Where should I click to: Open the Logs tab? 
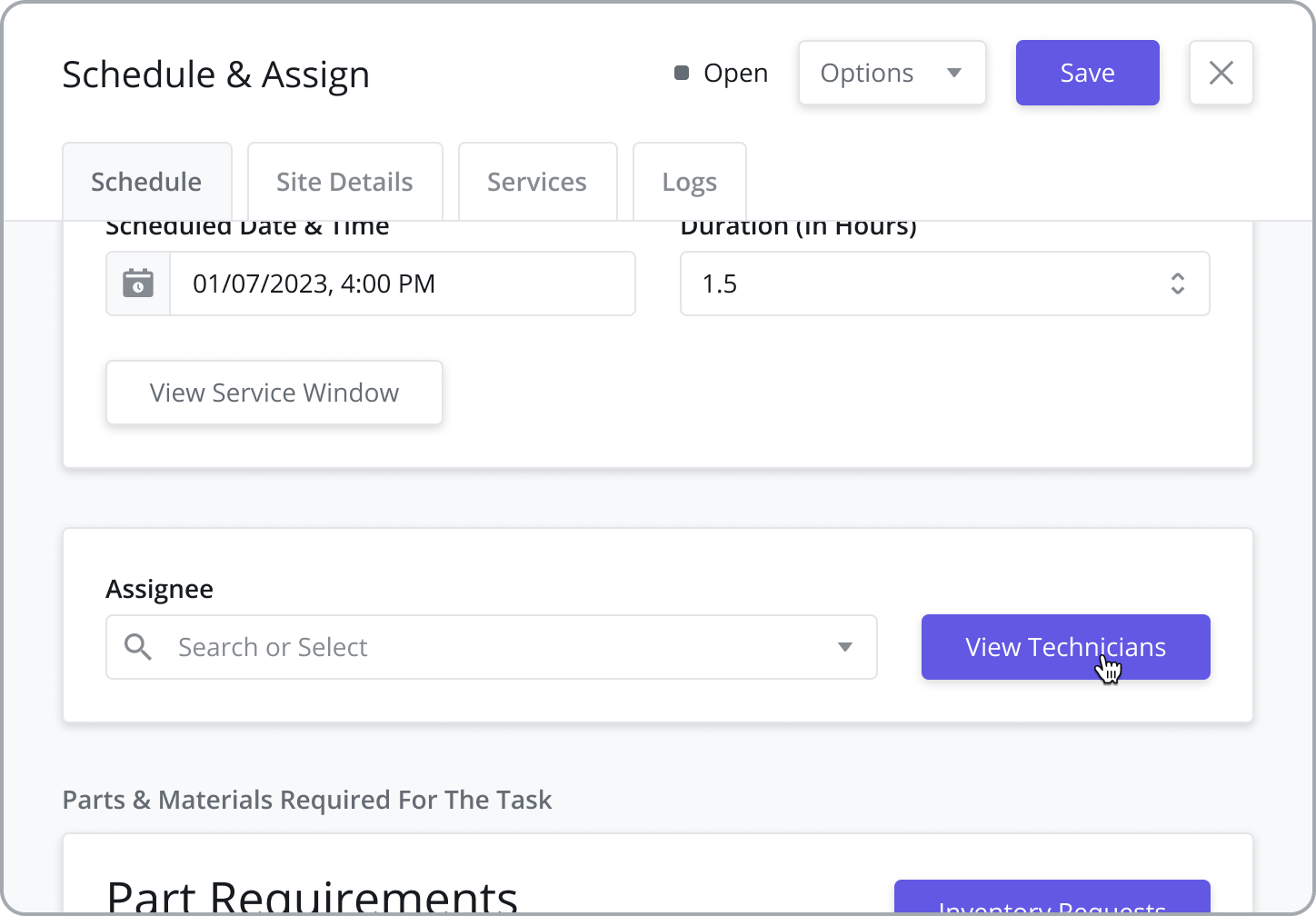[689, 181]
